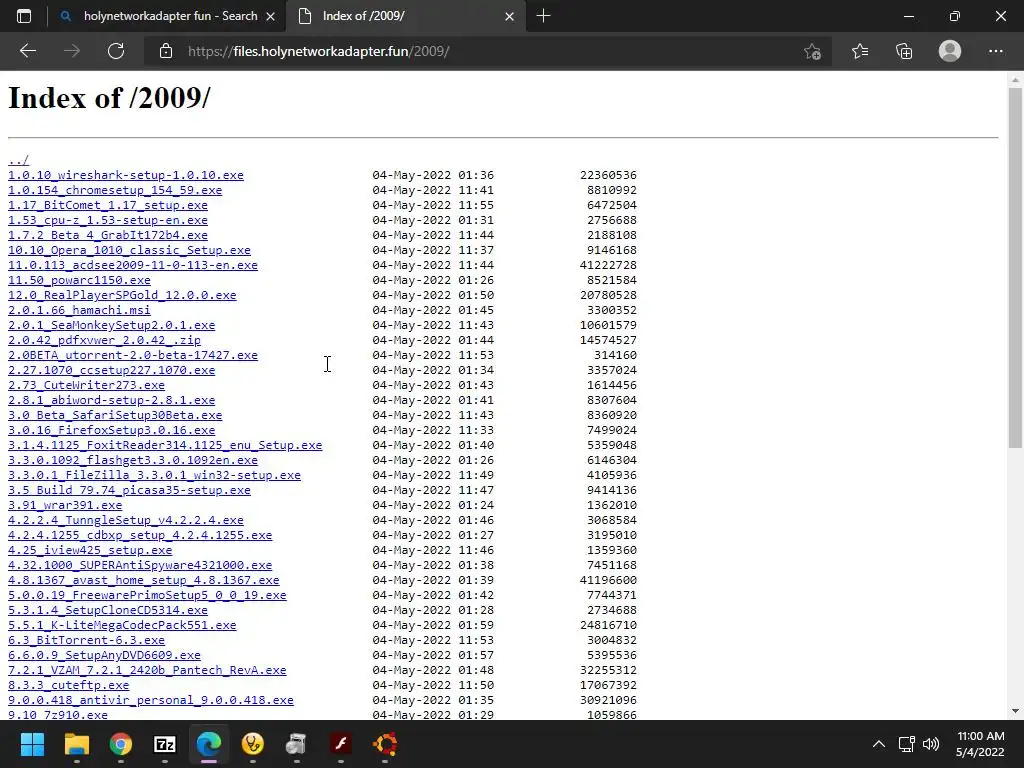Click 2.0BETA_utorrent-2.0-beta-17427.exe link
The width and height of the screenshot is (1024, 768).
(x=133, y=355)
